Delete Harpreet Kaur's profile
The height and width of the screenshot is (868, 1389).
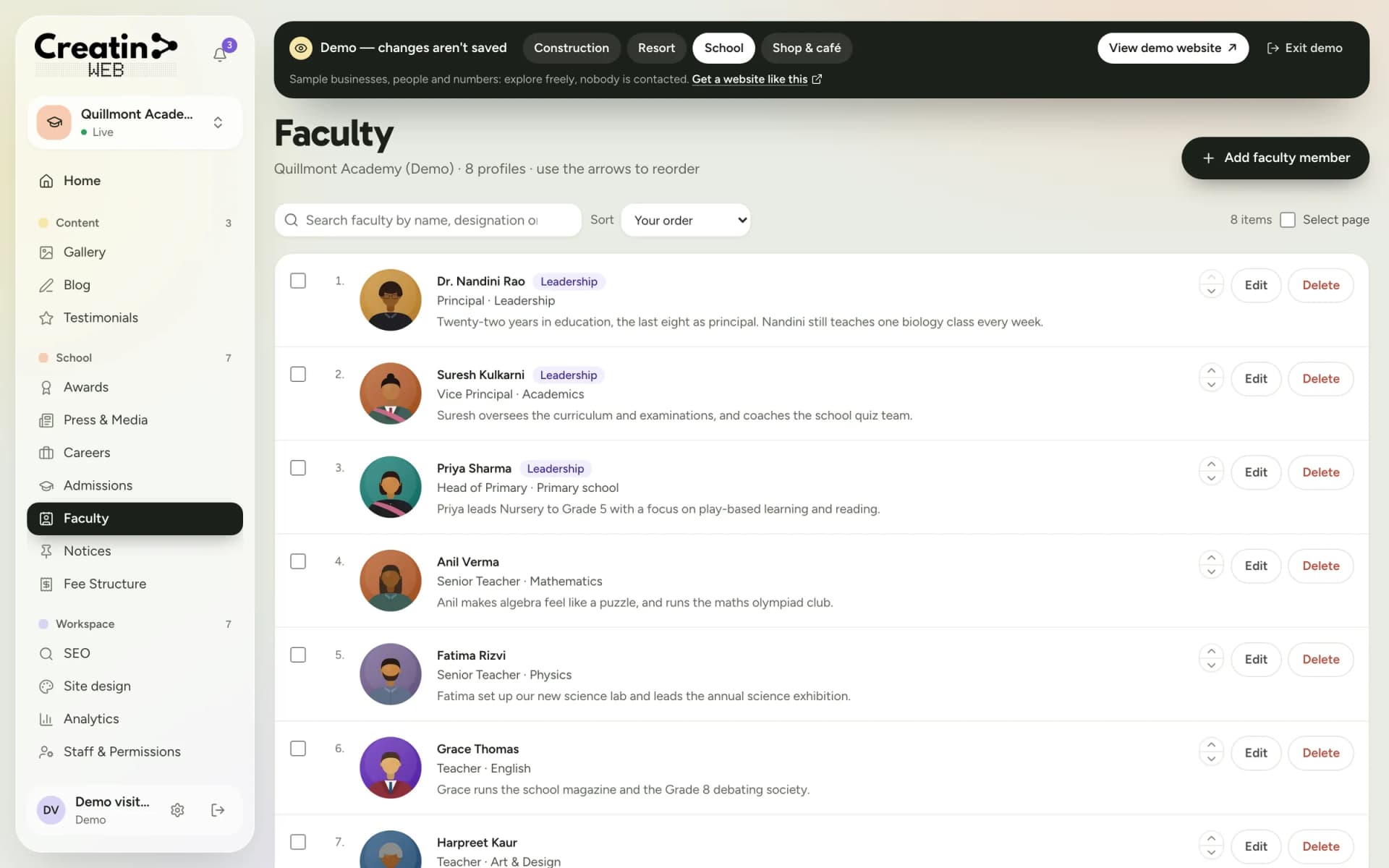tap(1321, 846)
